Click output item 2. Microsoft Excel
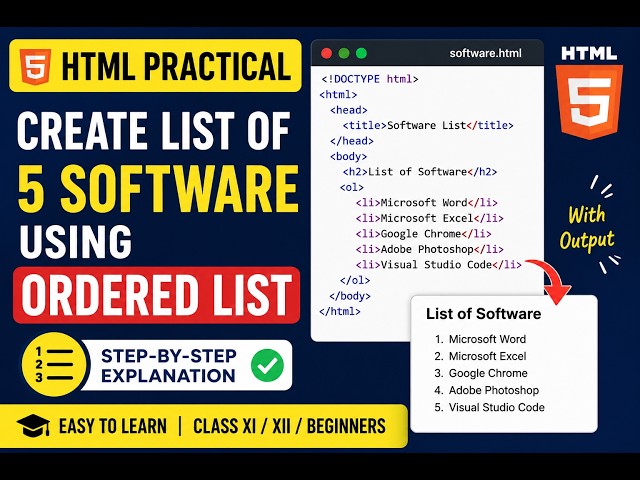 tap(480, 356)
